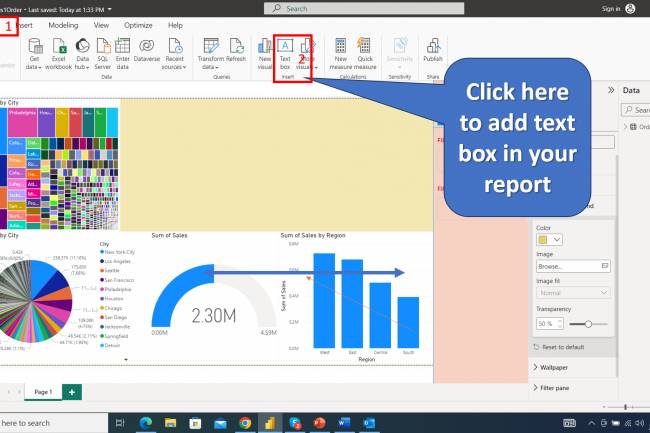The width and height of the screenshot is (650, 433).
Task: Click the image Browse file icon
Action: (605, 266)
